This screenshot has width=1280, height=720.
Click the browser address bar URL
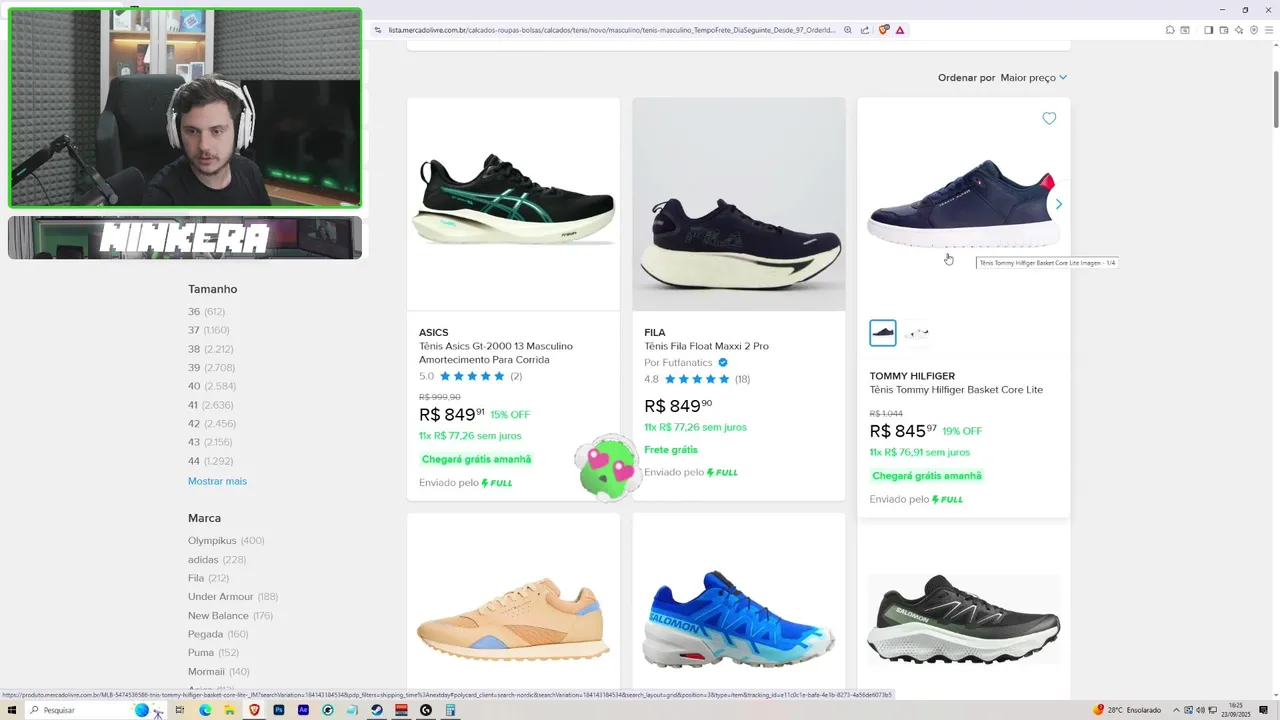tap(611, 30)
